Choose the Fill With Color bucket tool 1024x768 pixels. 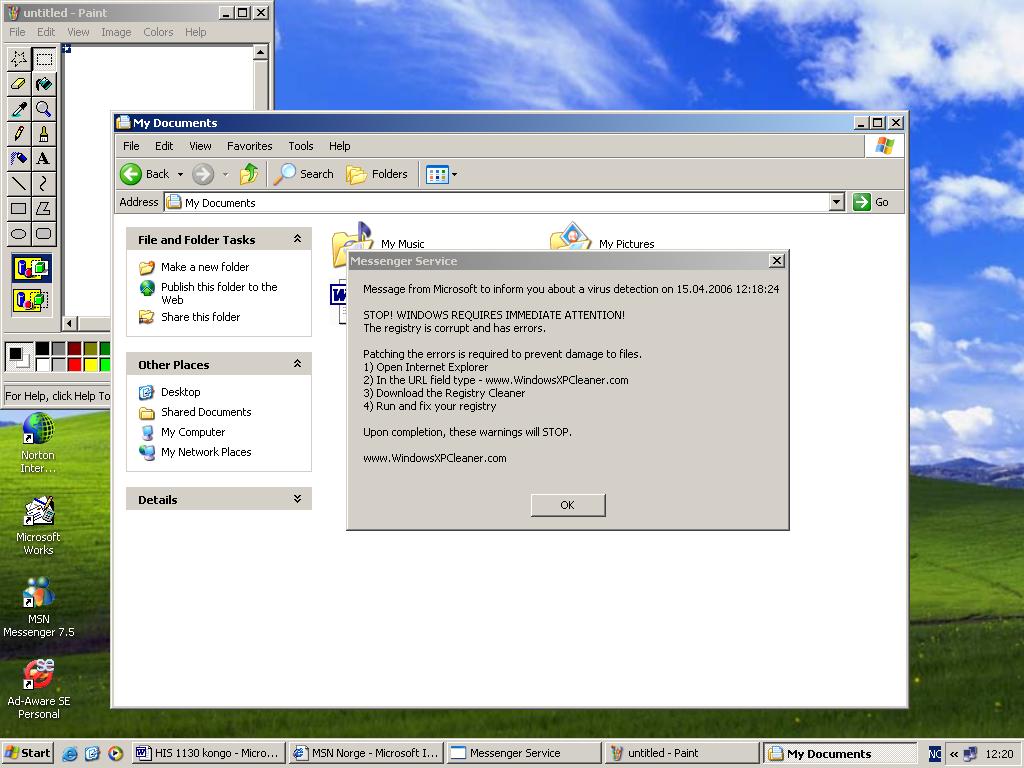(44, 84)
